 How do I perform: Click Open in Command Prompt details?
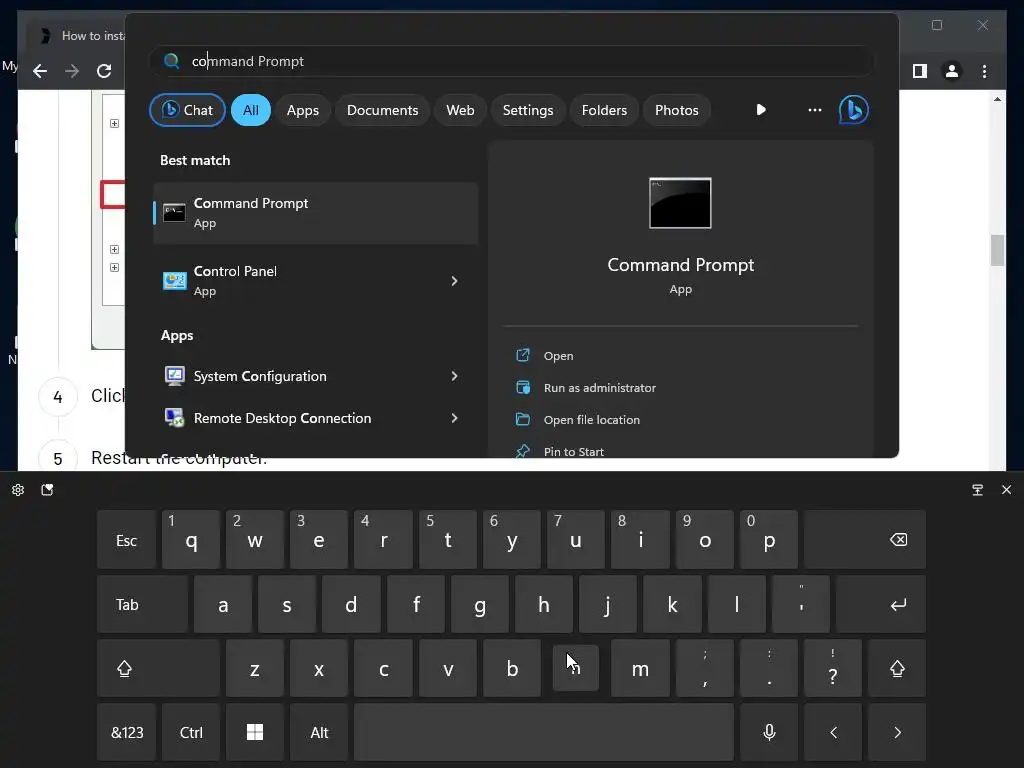(558, 356)
